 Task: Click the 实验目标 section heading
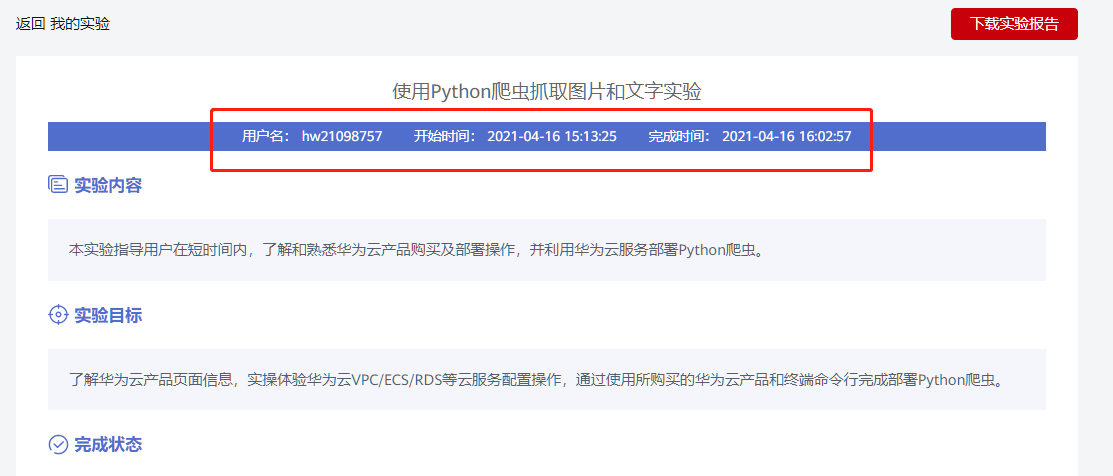click(108, 315)
